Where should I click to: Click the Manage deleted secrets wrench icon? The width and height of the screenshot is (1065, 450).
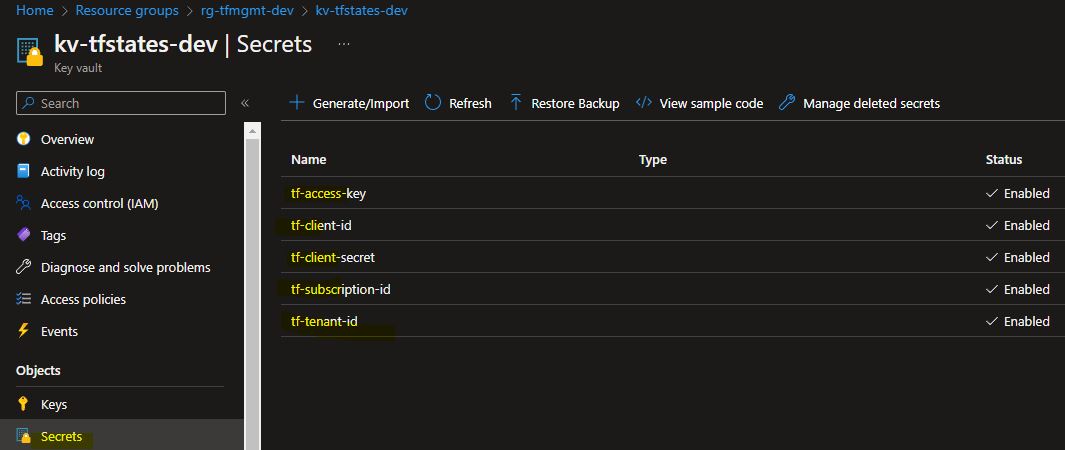click(x=787, y=102)
